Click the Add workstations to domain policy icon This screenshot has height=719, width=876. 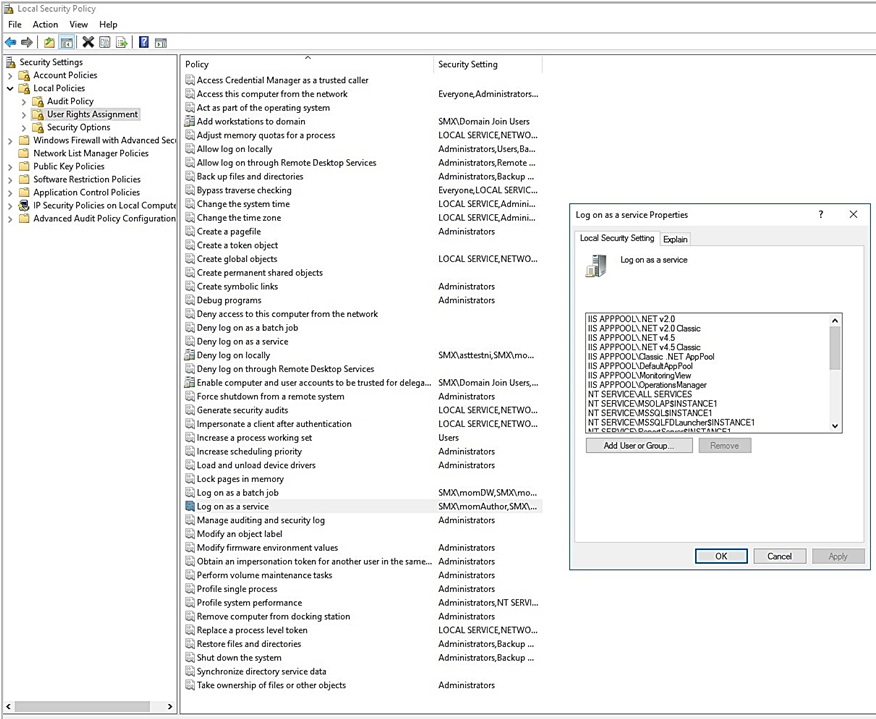[190, 121]
